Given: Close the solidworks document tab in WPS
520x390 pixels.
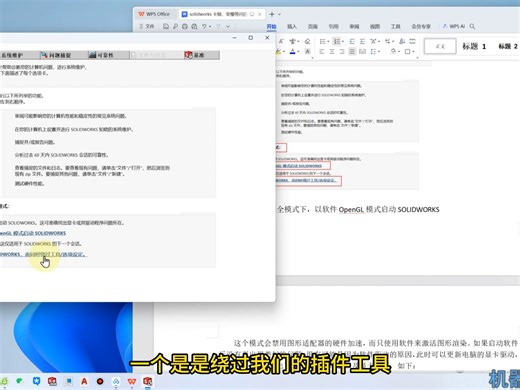Looking at the screenshot, I should point(260,14).
